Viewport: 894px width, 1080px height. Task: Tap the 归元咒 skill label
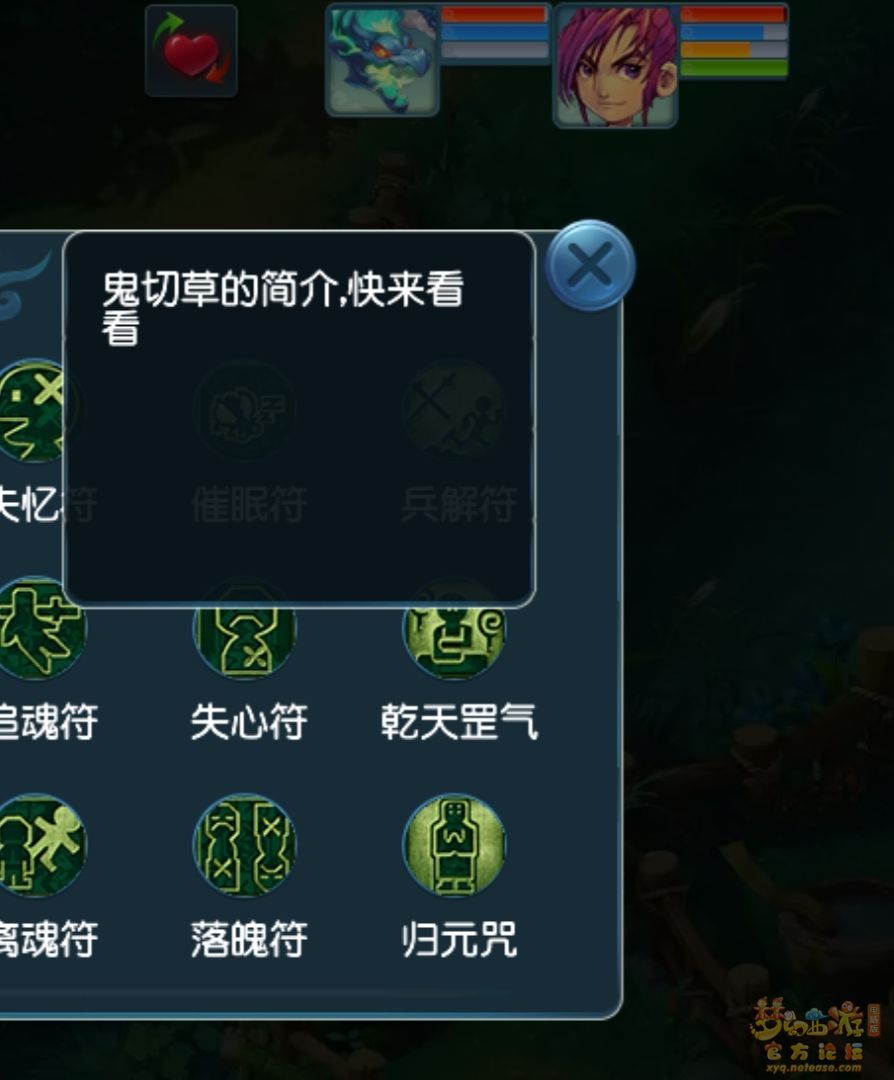pos(459,939)
